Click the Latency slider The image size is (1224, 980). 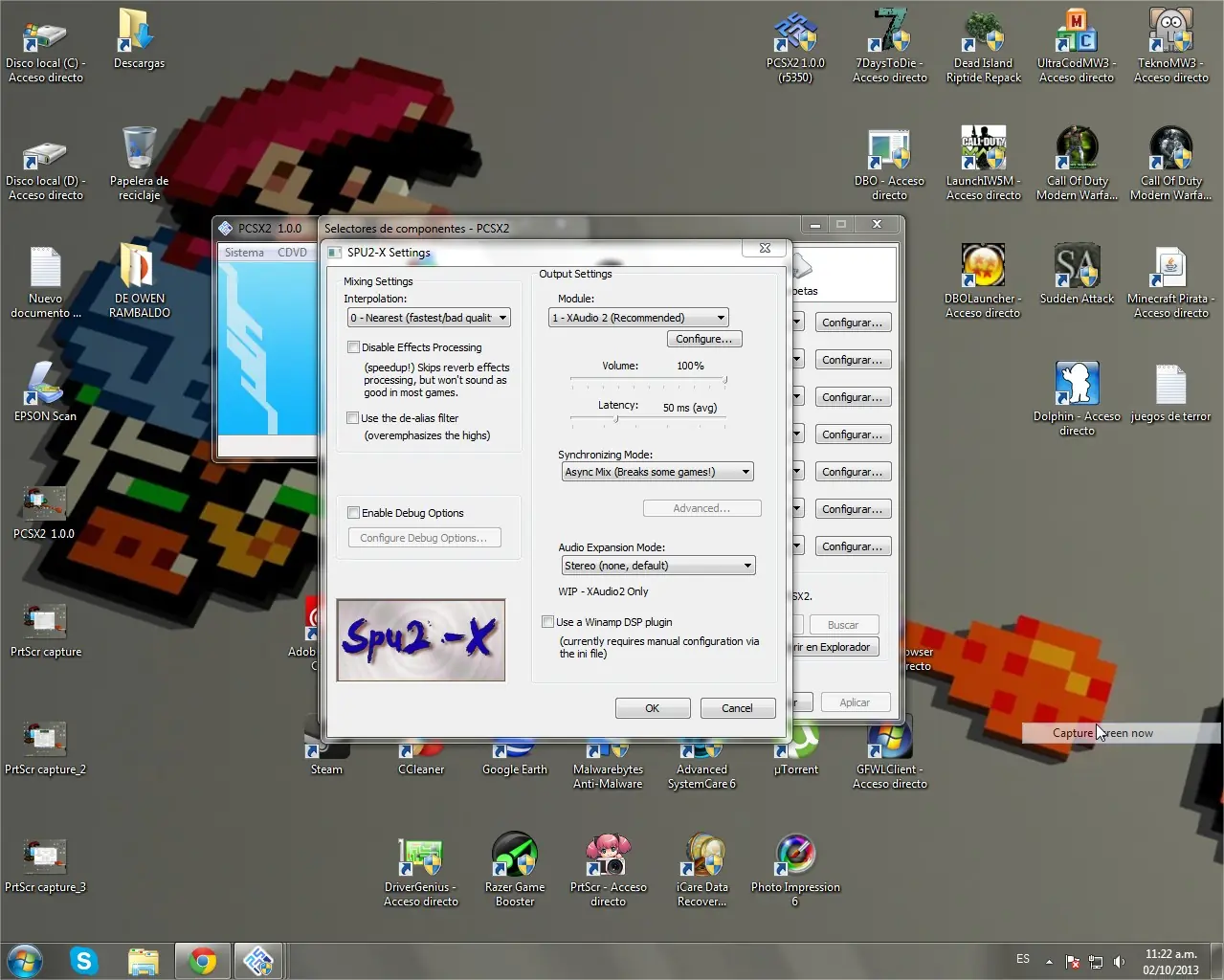[x=649, y=419]
